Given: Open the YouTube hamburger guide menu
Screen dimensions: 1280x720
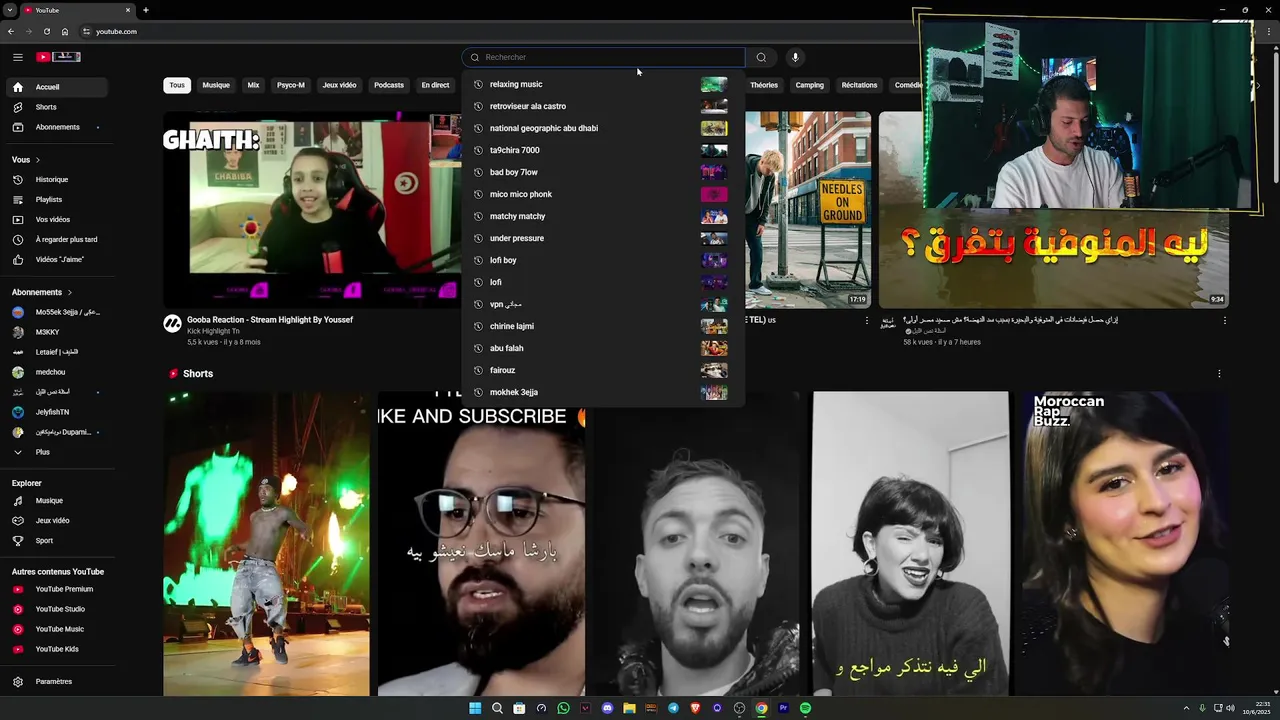Looking at the screenshot, I should (17, 57).
